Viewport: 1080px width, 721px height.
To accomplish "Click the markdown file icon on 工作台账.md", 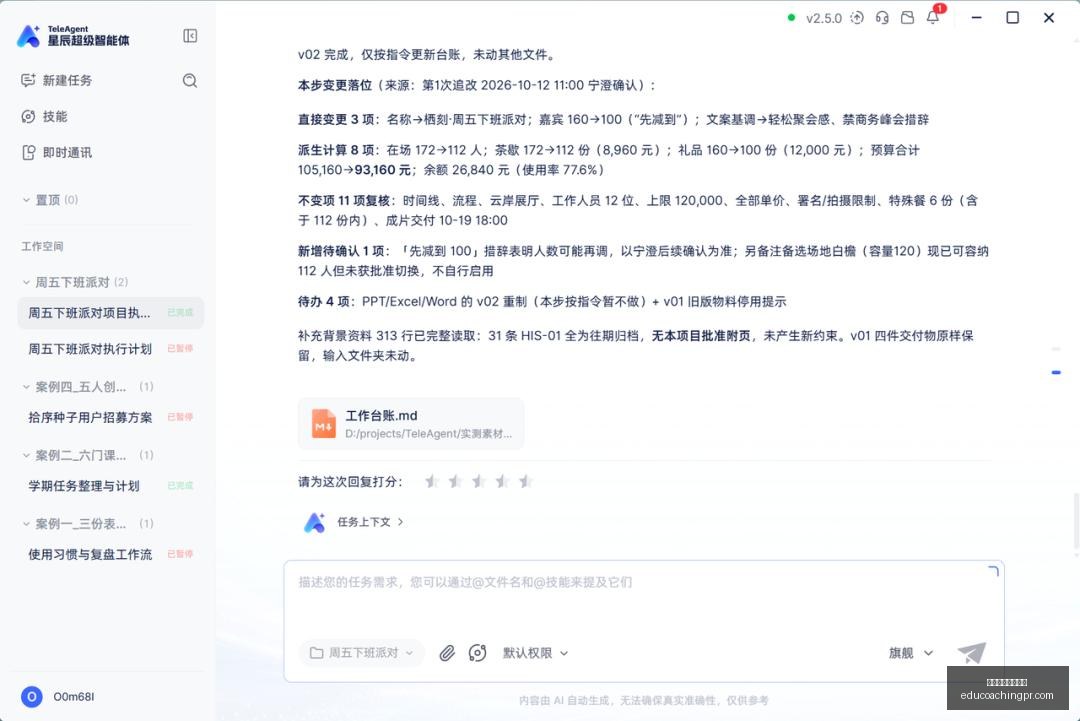I will click(323, 424).
